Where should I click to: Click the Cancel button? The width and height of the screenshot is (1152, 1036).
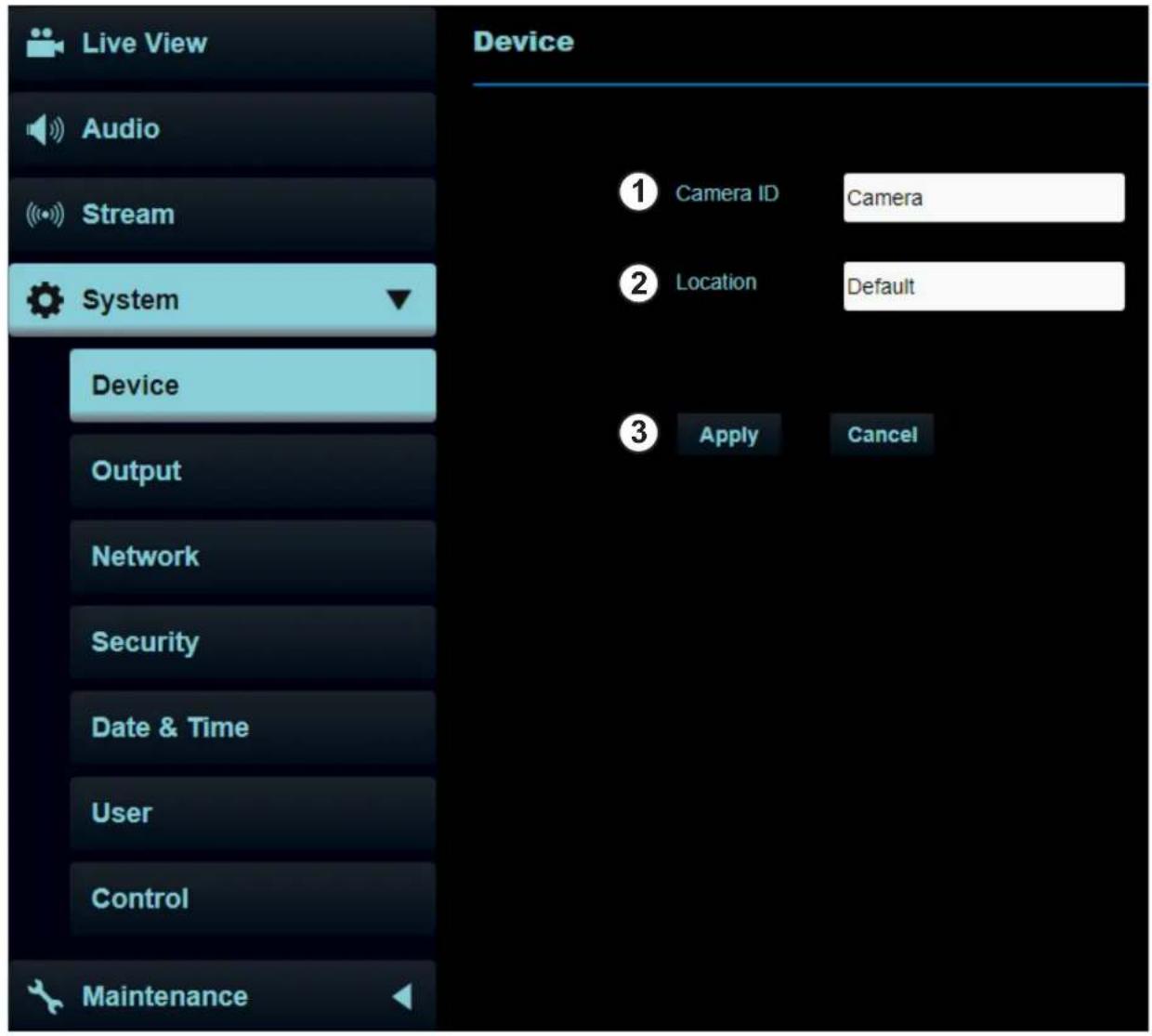(x=882, y=435)
